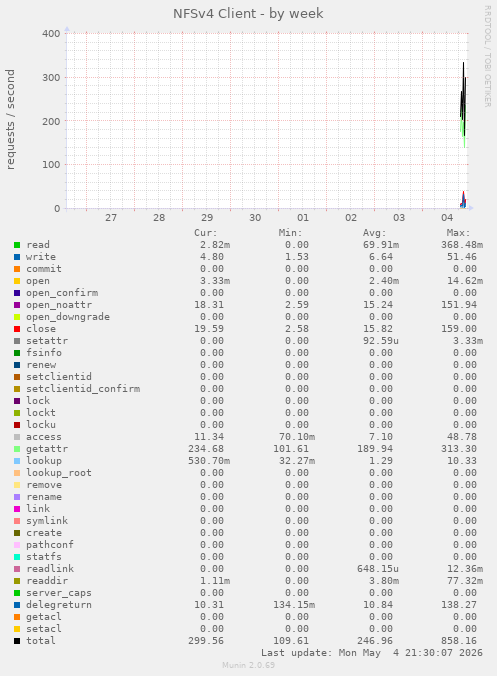Click the Munin 2.0.69 footer text
Viewport: 497px width, 676px height.
pyautogui.click(x=248, y=665)
